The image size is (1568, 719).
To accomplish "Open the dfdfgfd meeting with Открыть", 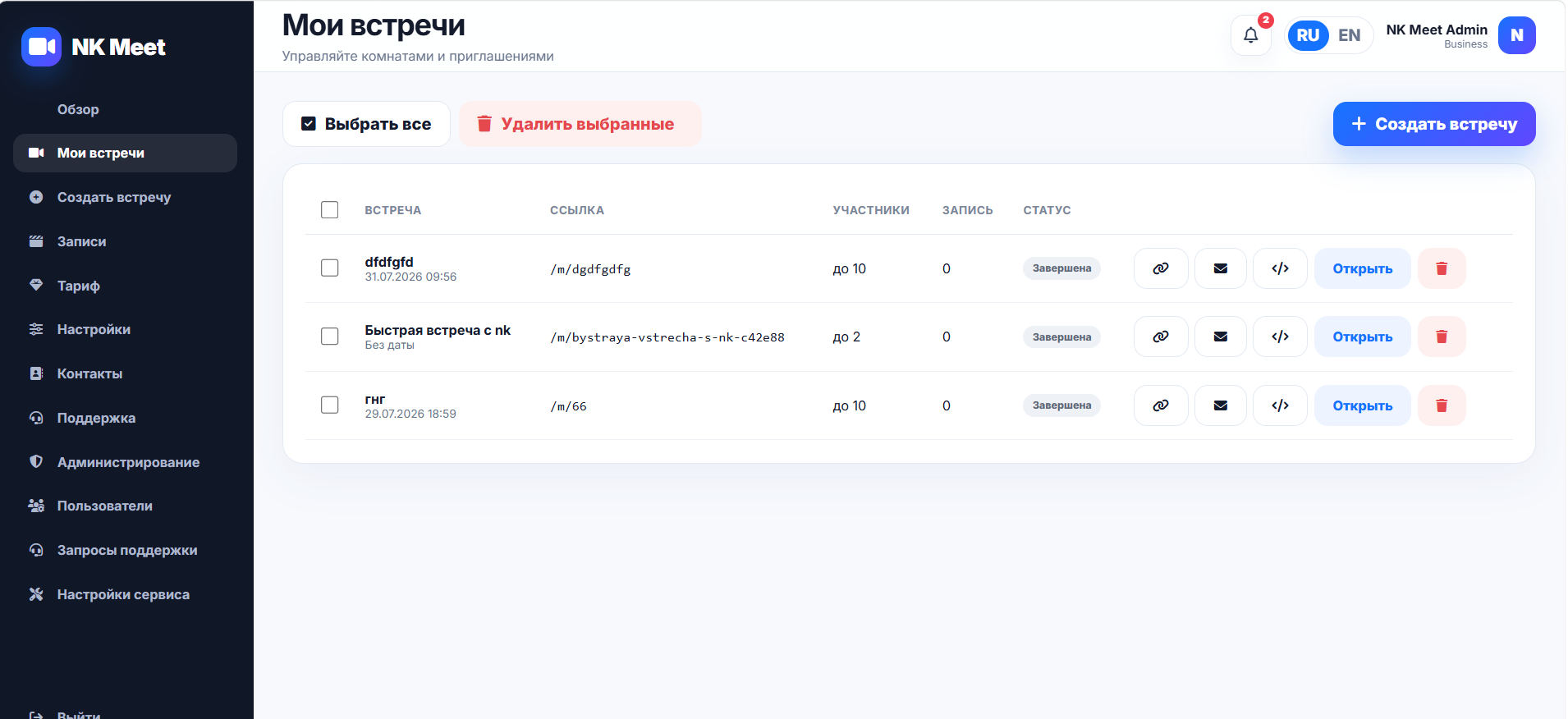I will (1363, 268).
